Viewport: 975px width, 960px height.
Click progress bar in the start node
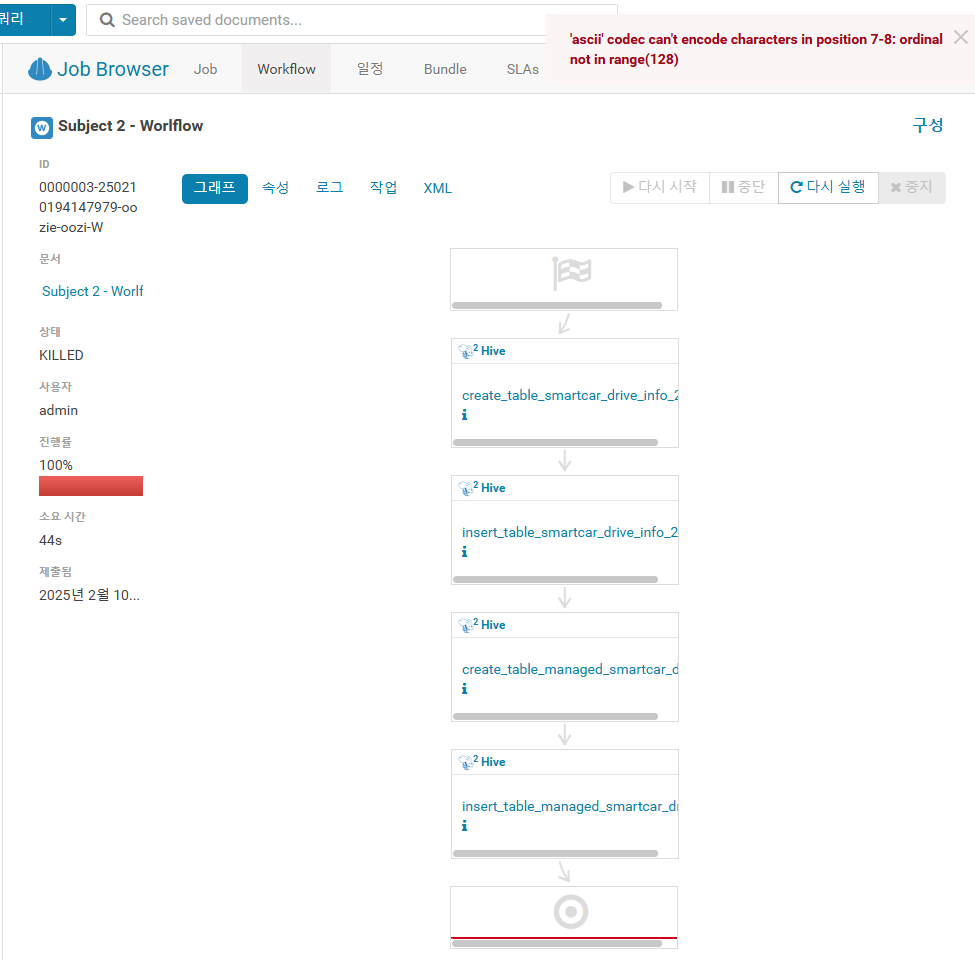point(557,305)
